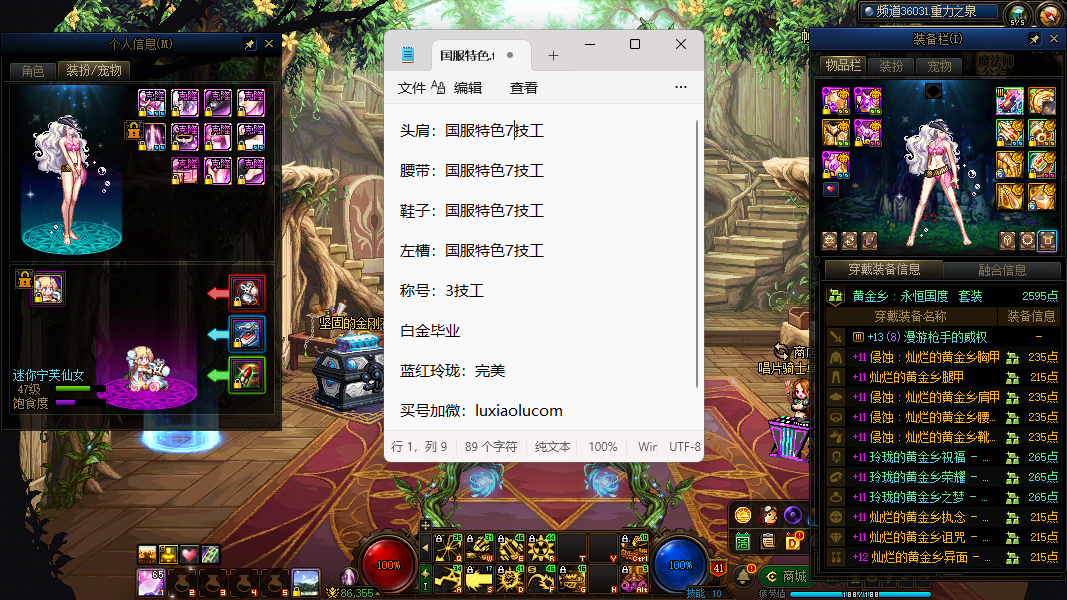Click the red heart icon in equipment panel
The width and height of the screenshot is (1067, 600).
coord(831,189)
